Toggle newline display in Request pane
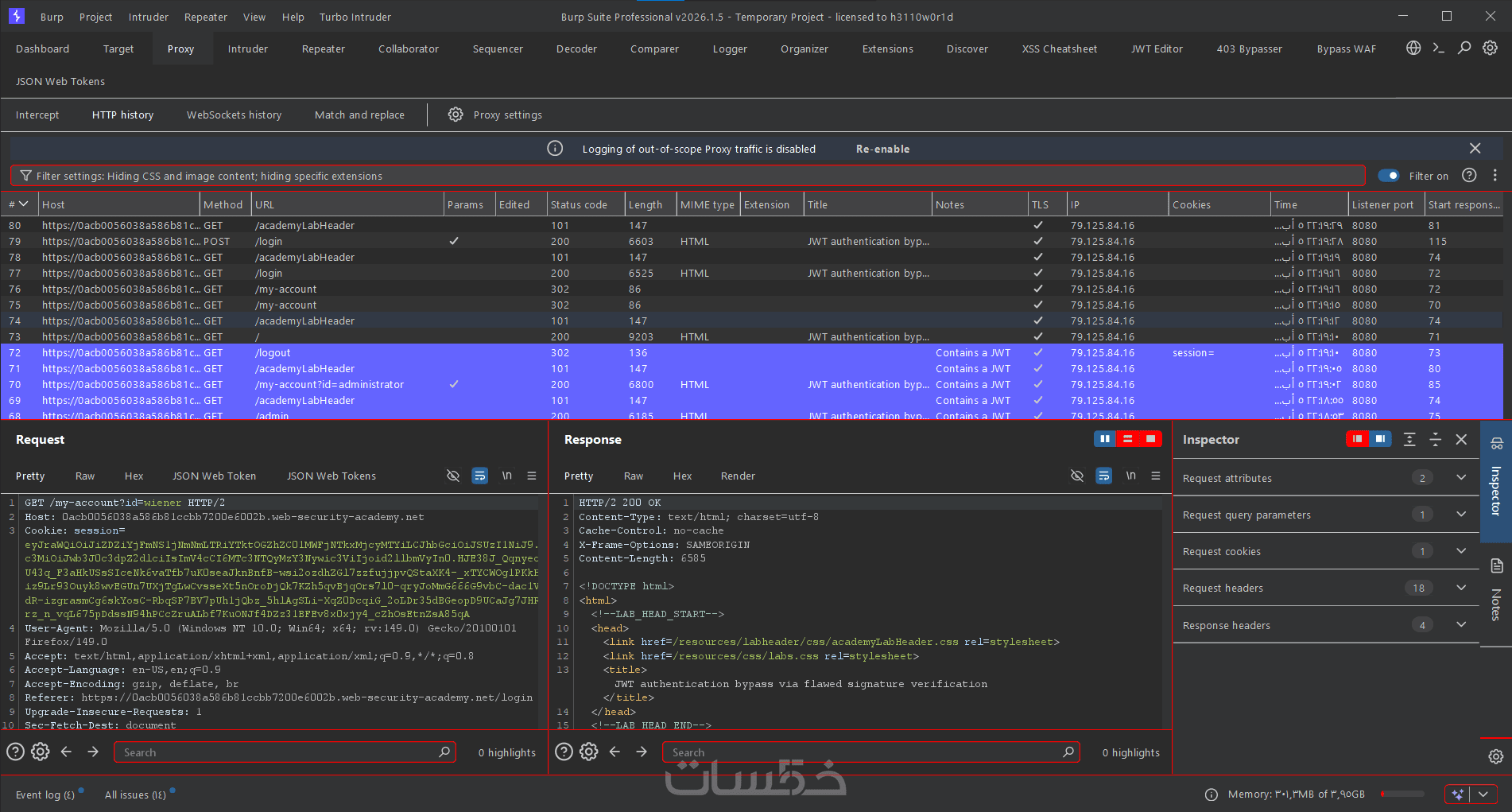Image resolution: width=1512 pixels, height=812 pixels. (x=507, y=476)
